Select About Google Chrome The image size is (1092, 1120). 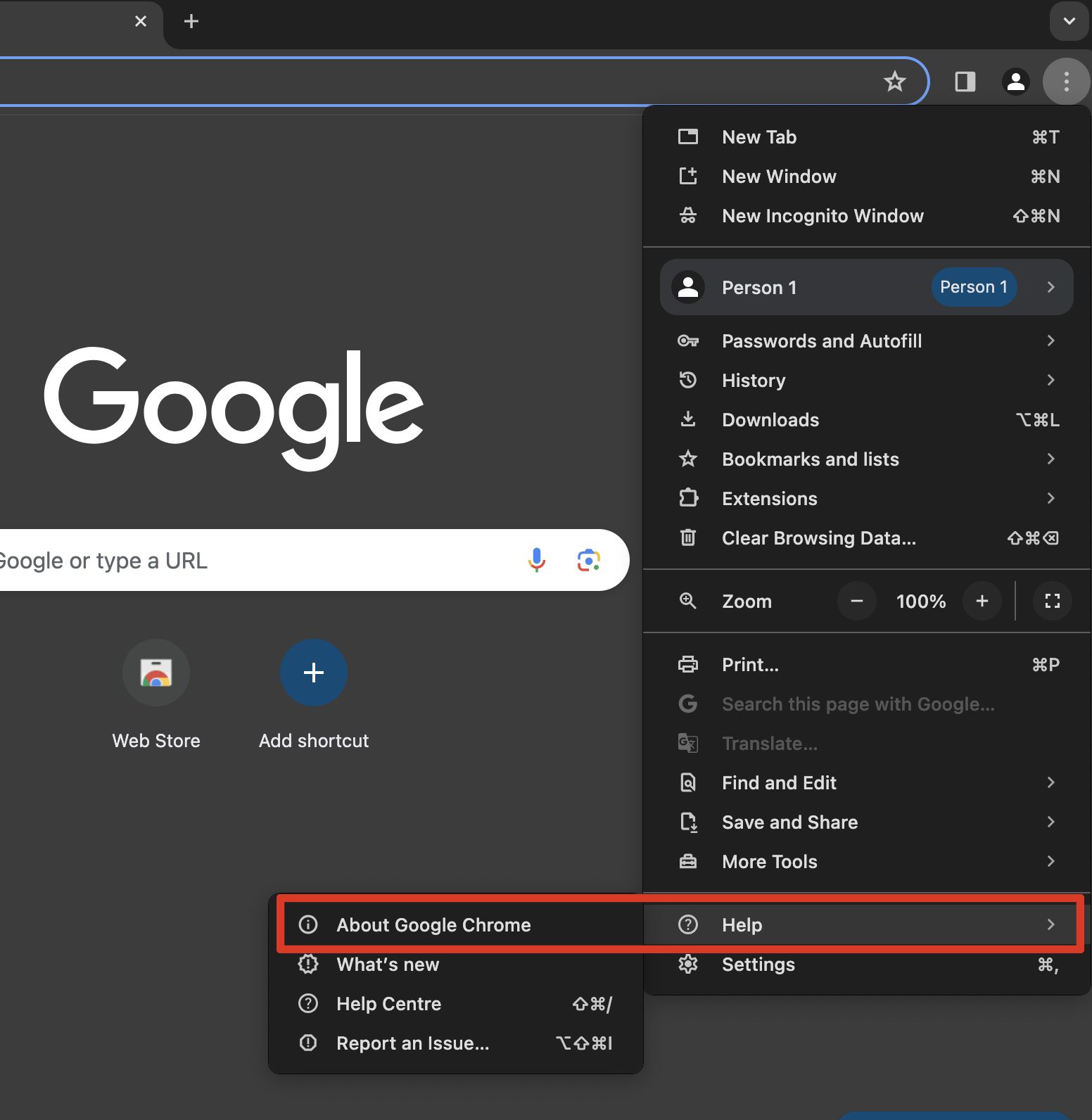[433, 925]
